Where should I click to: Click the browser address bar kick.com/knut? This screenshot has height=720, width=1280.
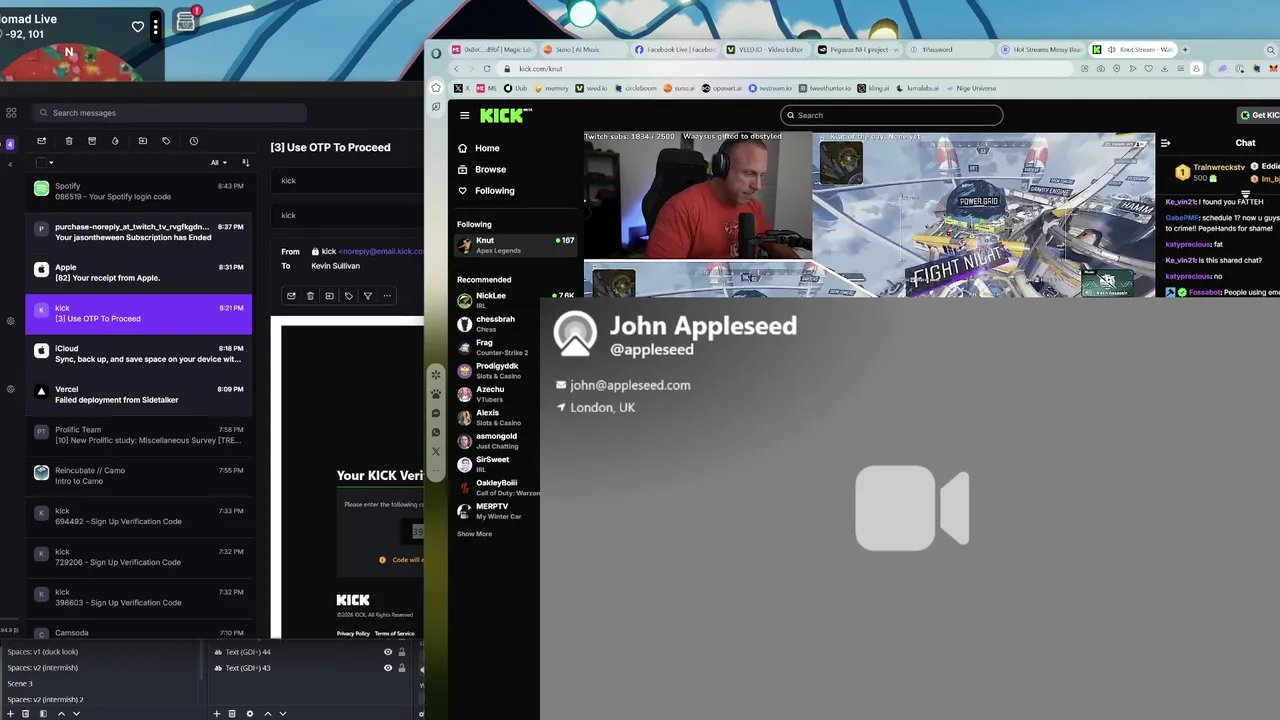785,69
